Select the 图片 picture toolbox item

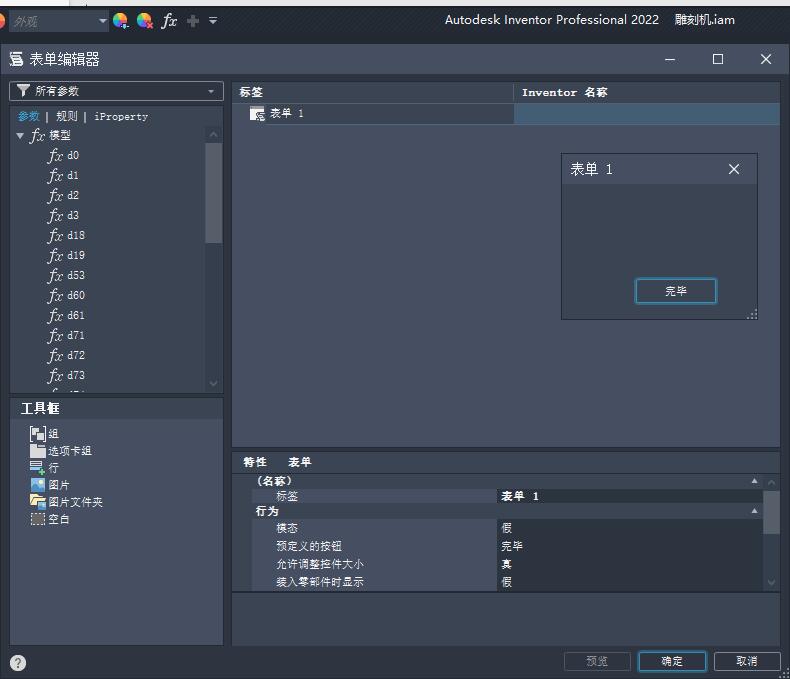50,485
